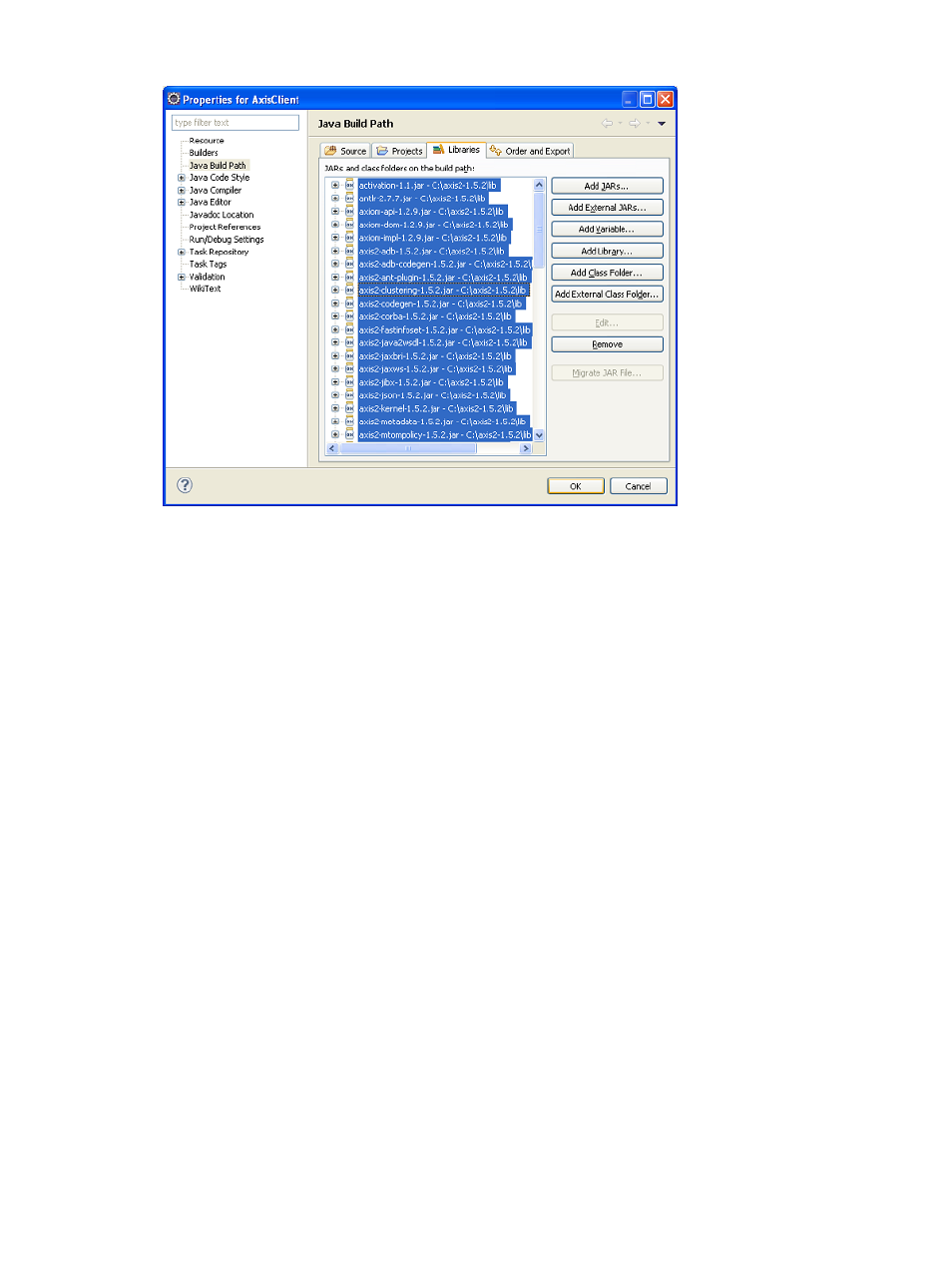This screenshot has height=1268, width=952.
Task: Select the axis2-clustering-1.5.2.jar row text
Action: pos(442,291)
